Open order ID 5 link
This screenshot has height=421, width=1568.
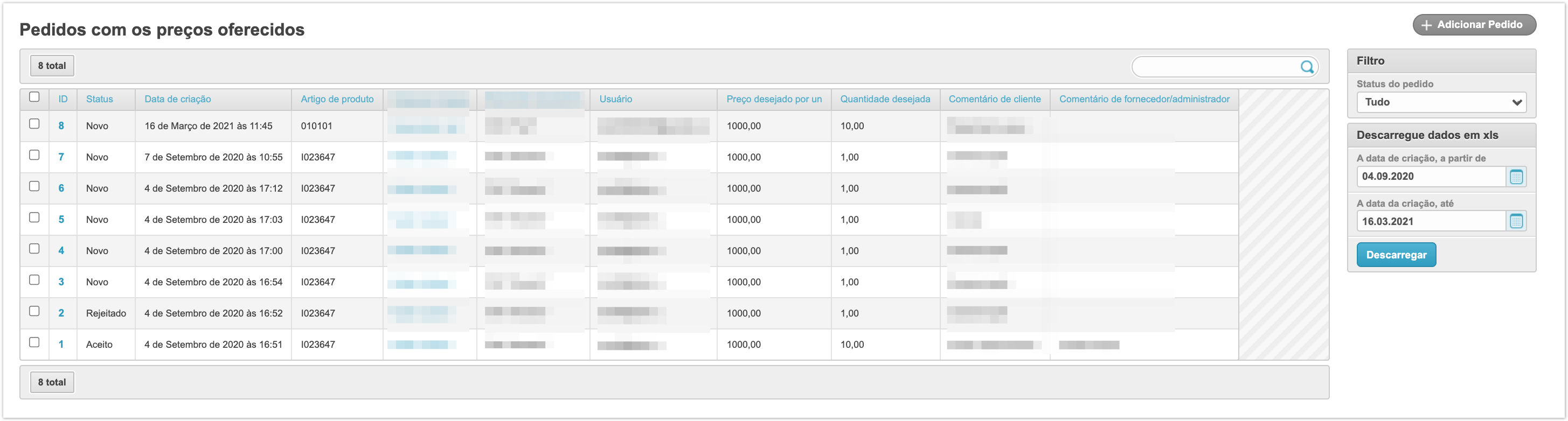61,220
